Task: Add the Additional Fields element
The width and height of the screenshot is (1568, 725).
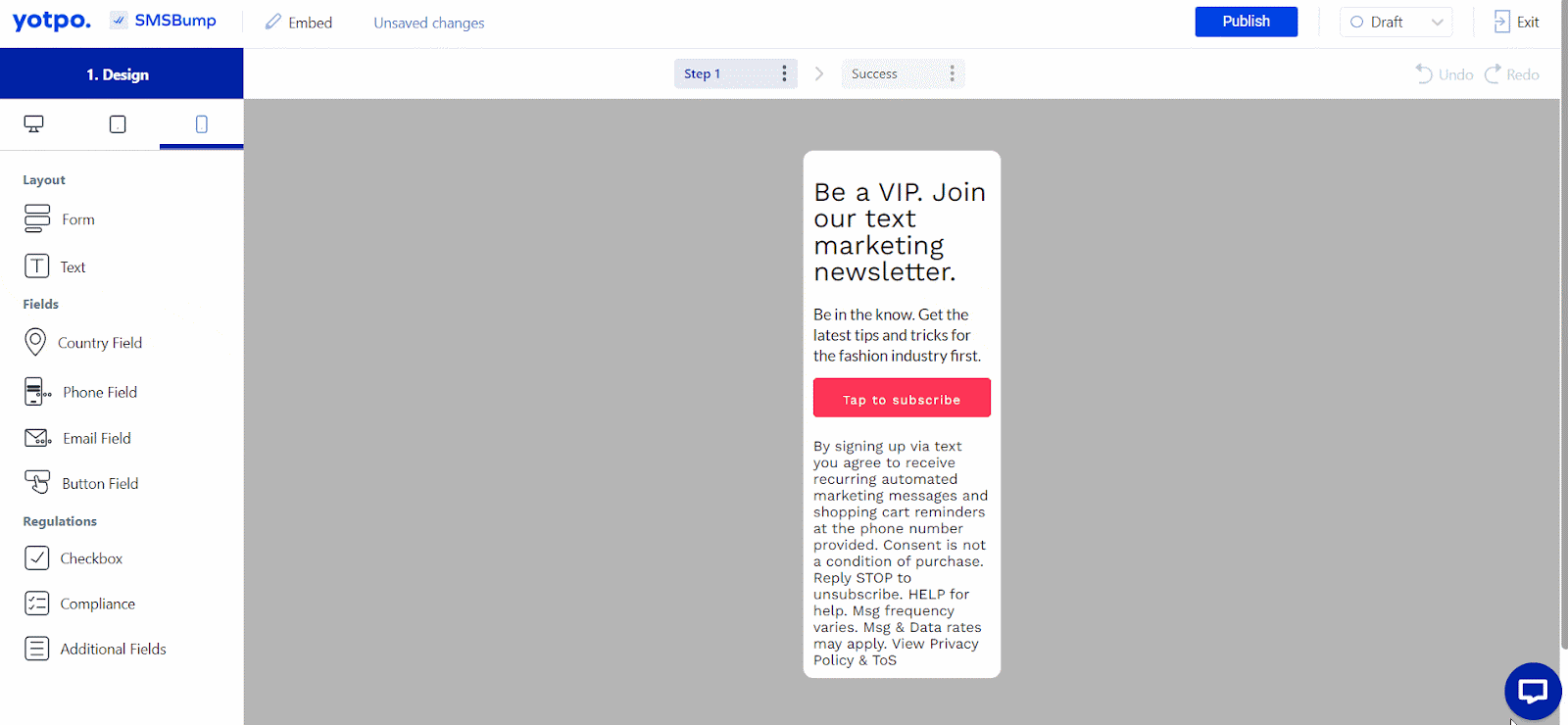Action: [95, 649]
